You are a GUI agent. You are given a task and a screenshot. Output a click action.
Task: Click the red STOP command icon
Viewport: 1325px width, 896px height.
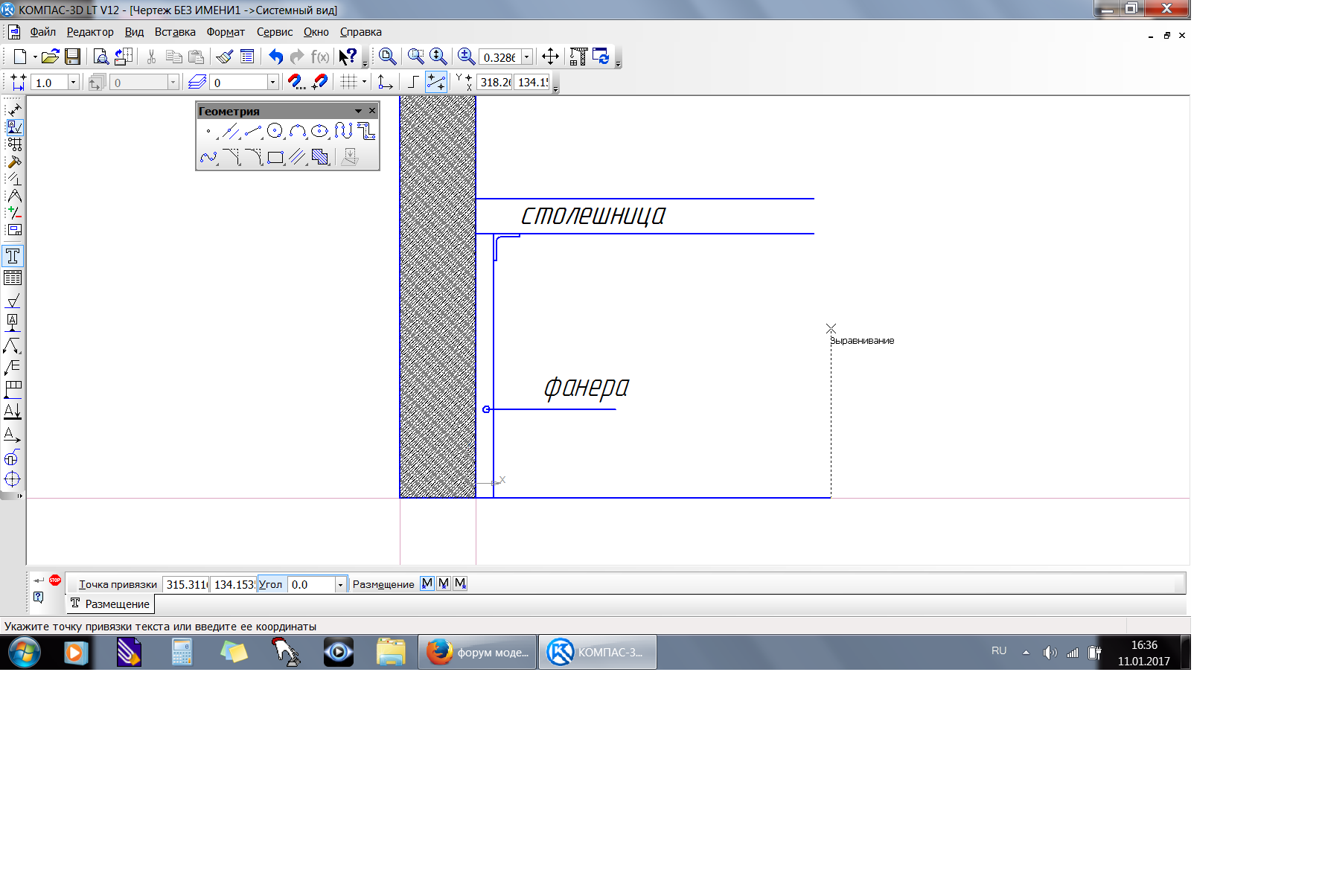click(55, 580)
